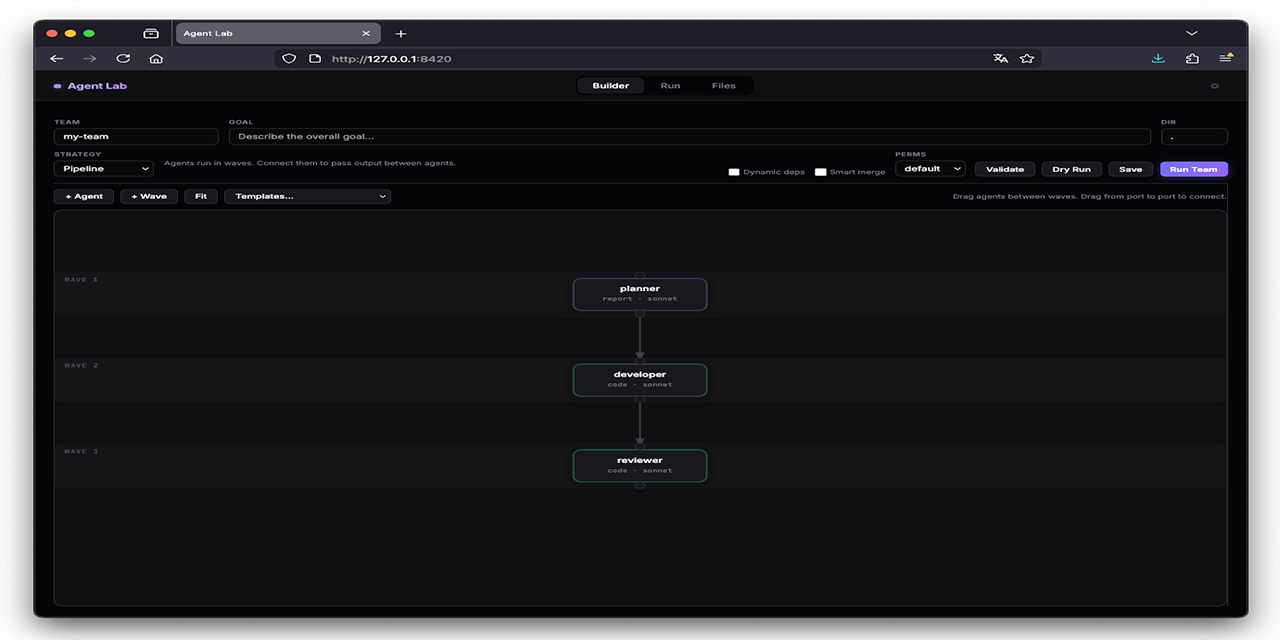The height and width of the screenshot is (640, 1280).
Task: Open the Strategy Pipeline dropdown
Action: [x=104, y=169]
